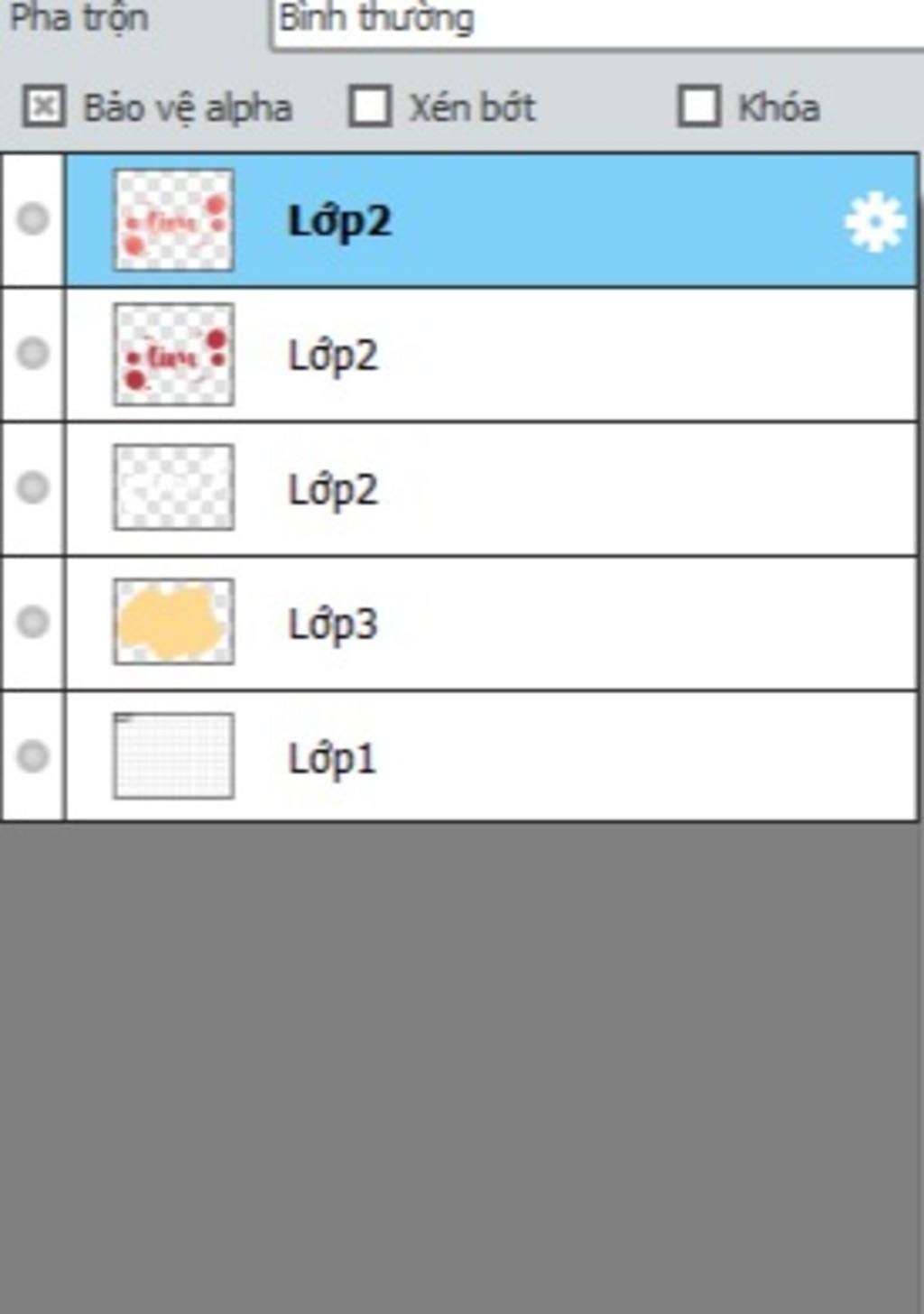Click the orange blob thumbnail of Lớp3
This screenshot has height=1314, width=924.
pyautogui.click(x=173, y=622)
